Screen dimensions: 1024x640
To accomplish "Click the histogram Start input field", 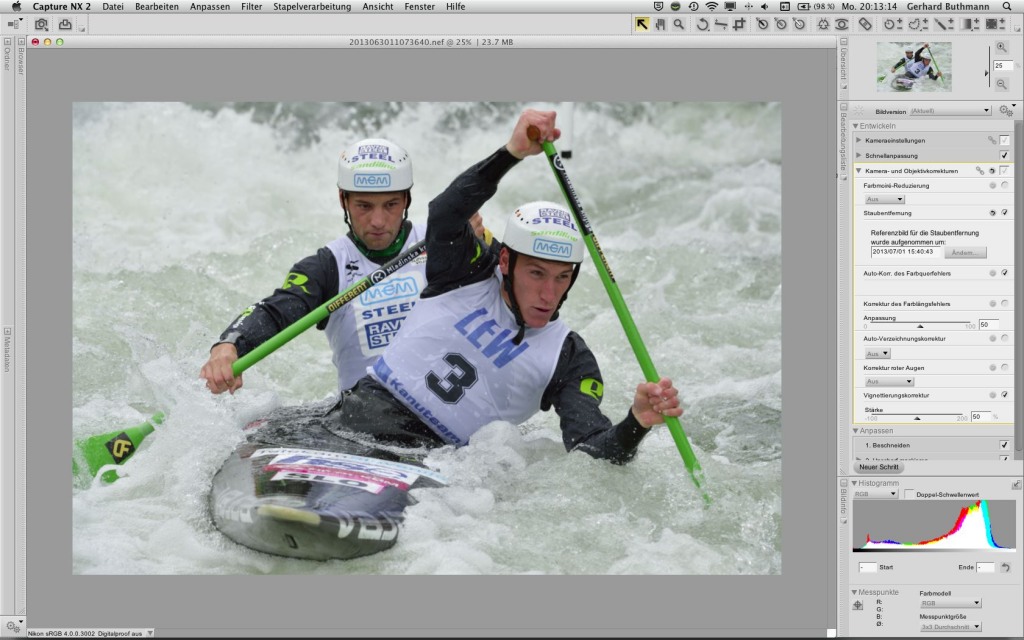I will tap(867, 567).
